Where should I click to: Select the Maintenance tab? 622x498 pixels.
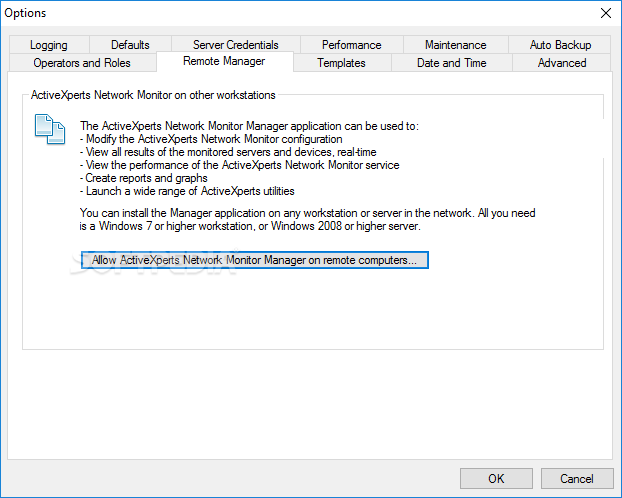[x=455, y=44]
